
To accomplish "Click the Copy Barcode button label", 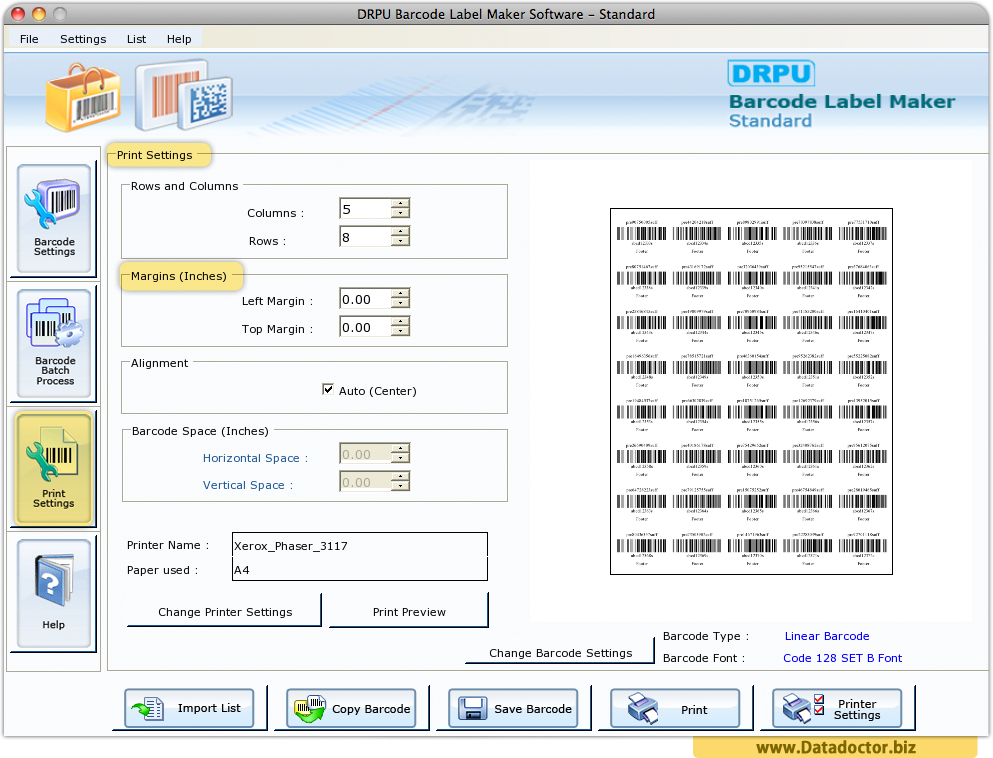I will click(371, 709).
